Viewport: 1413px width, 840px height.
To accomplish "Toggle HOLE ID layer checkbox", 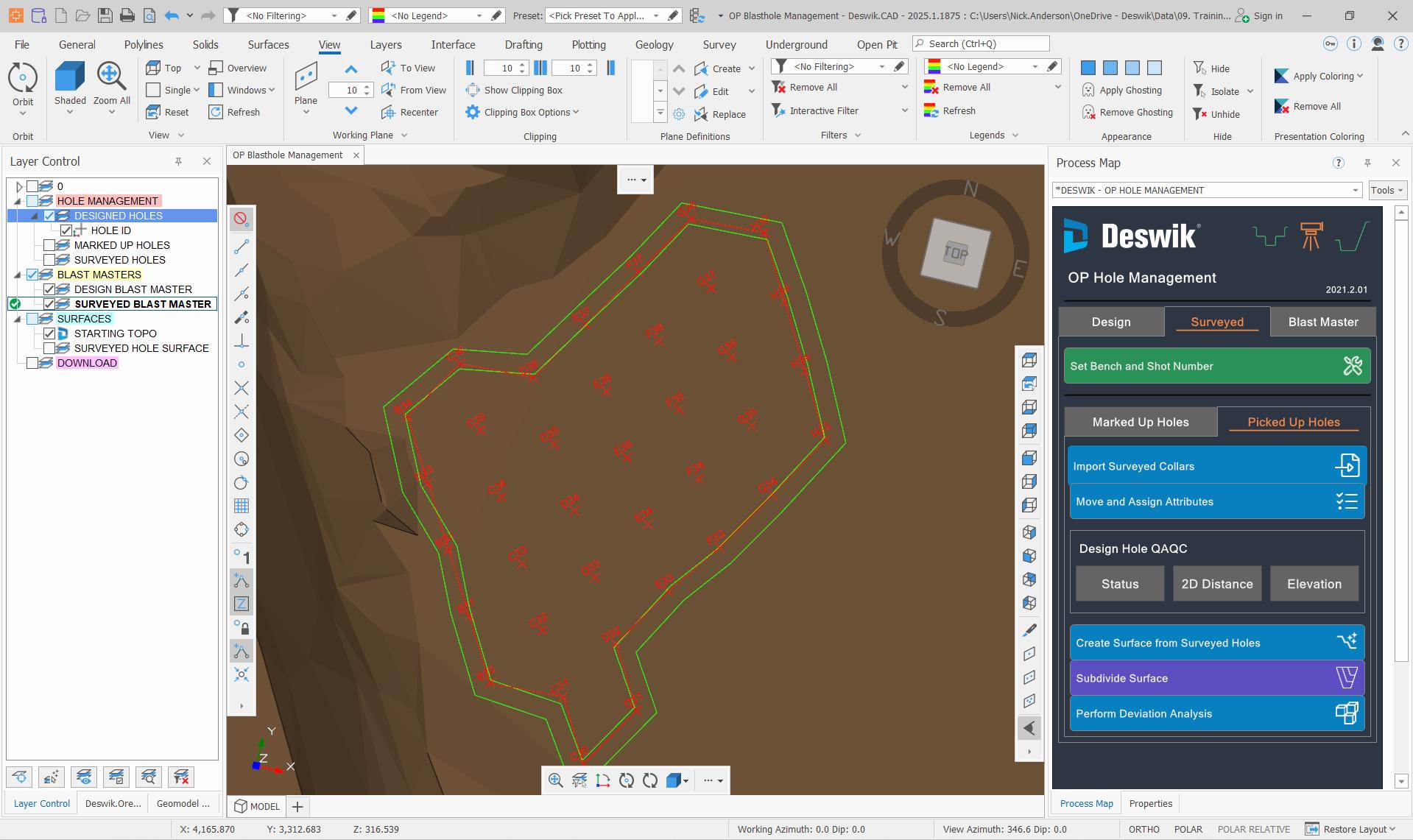I will 66,230.
